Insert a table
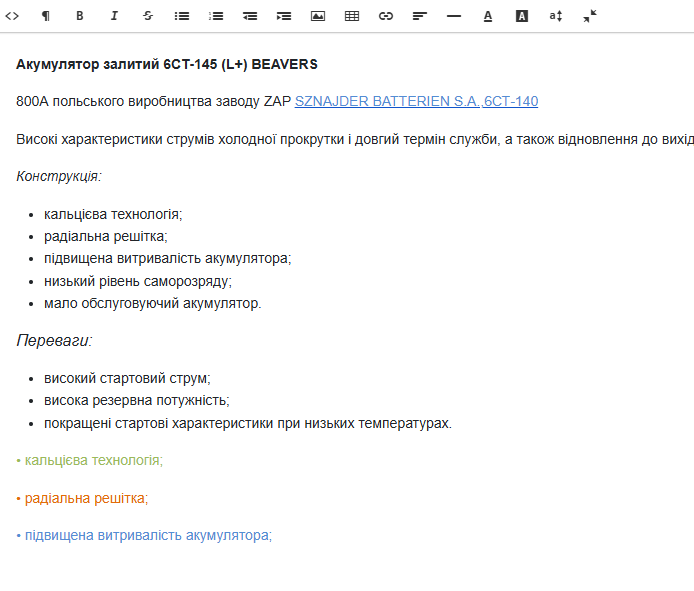 click(x=352, y=16)
